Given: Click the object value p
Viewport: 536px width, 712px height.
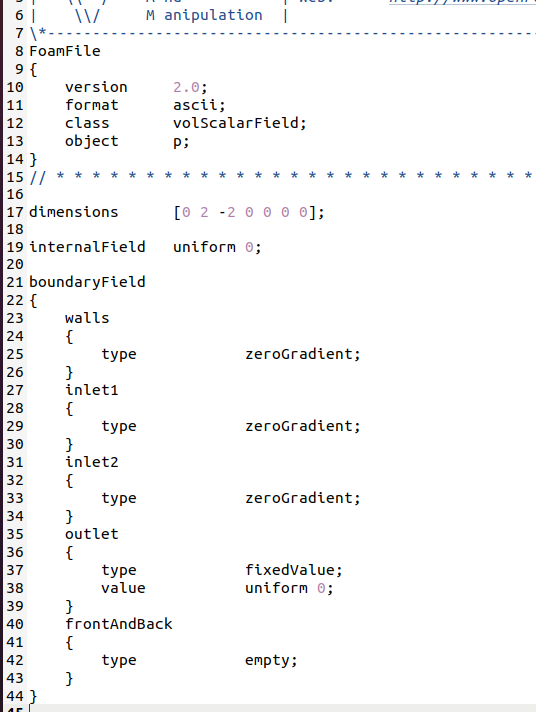Looking at the screenshot, I should [x=178, y=142].
